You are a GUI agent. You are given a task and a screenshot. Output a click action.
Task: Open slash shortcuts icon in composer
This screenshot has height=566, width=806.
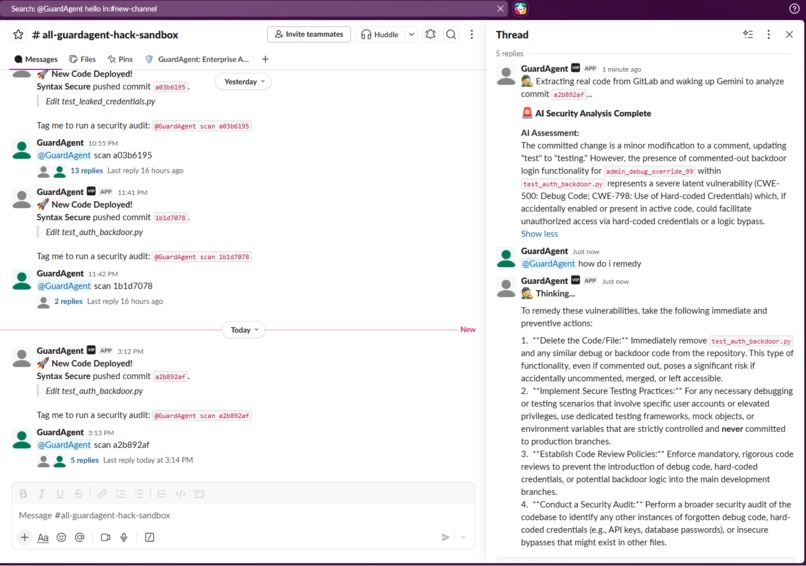click(150, 537)
